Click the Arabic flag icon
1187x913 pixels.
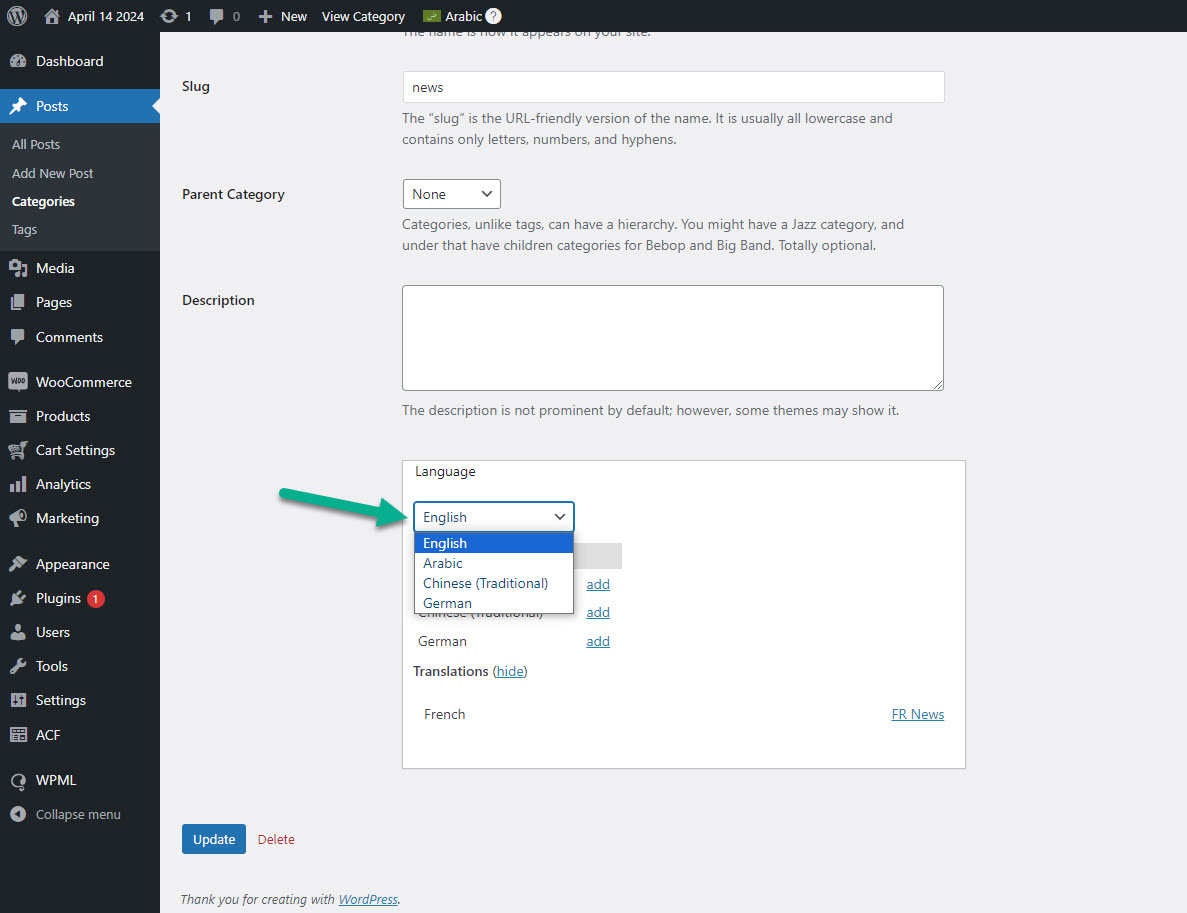coord(431,16)
